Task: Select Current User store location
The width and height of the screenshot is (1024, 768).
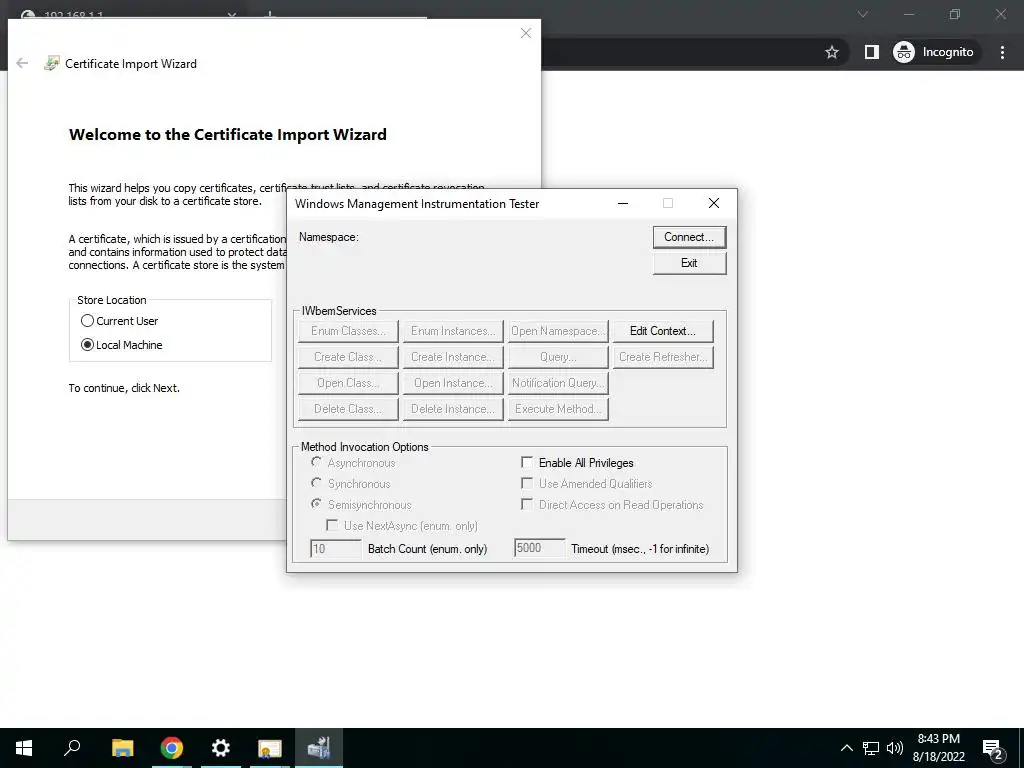Action: coord(88,321)
